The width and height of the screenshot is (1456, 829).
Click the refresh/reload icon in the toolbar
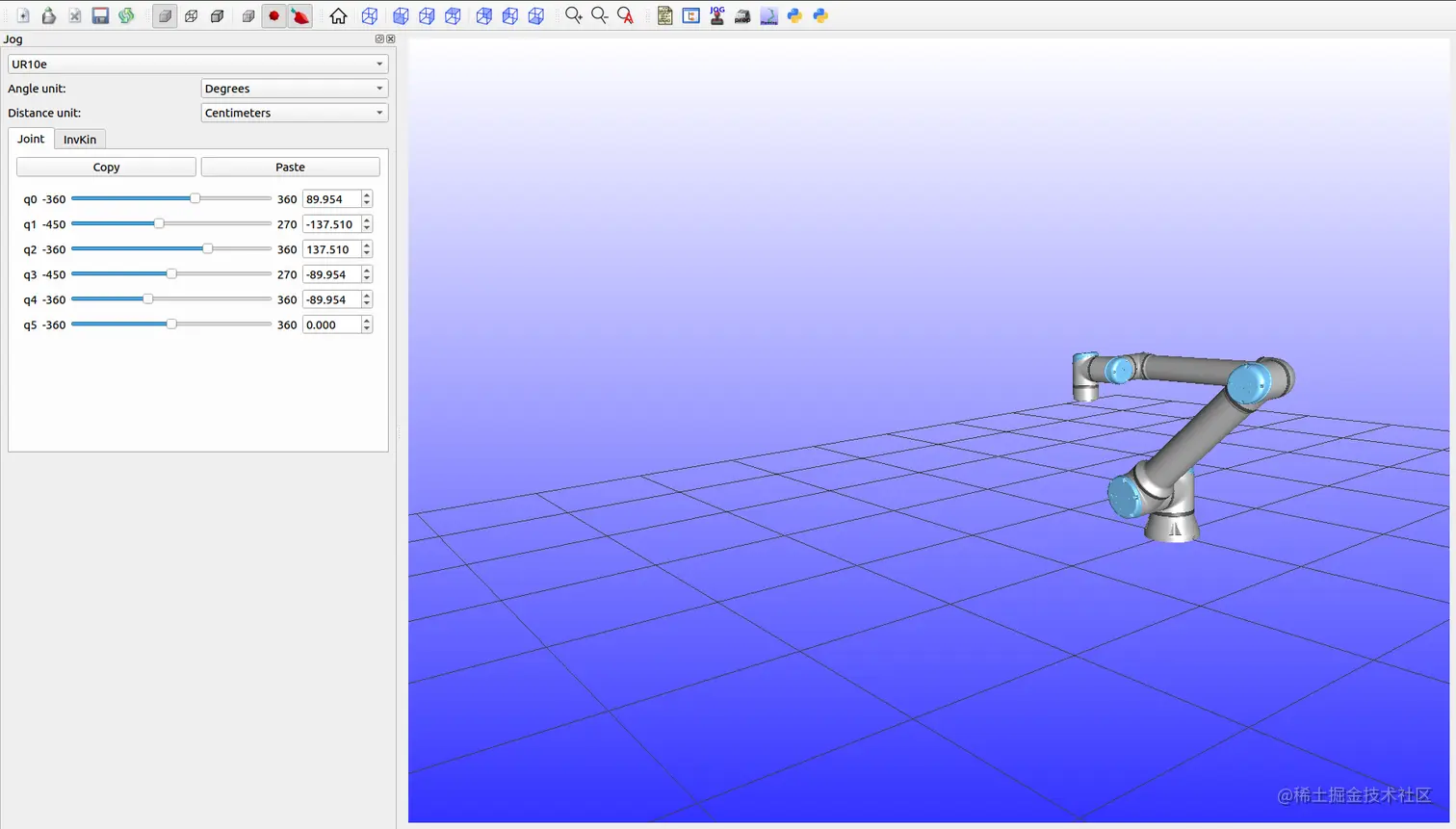126,15
